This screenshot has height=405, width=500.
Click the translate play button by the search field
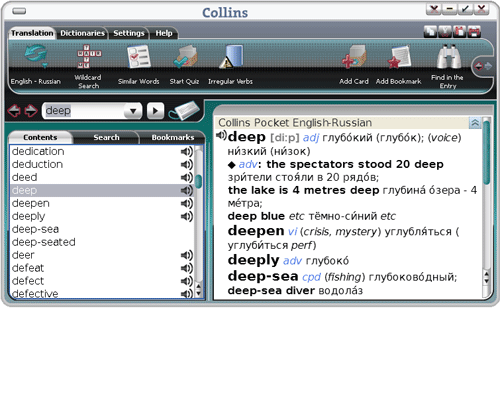(x=155, y=111)
